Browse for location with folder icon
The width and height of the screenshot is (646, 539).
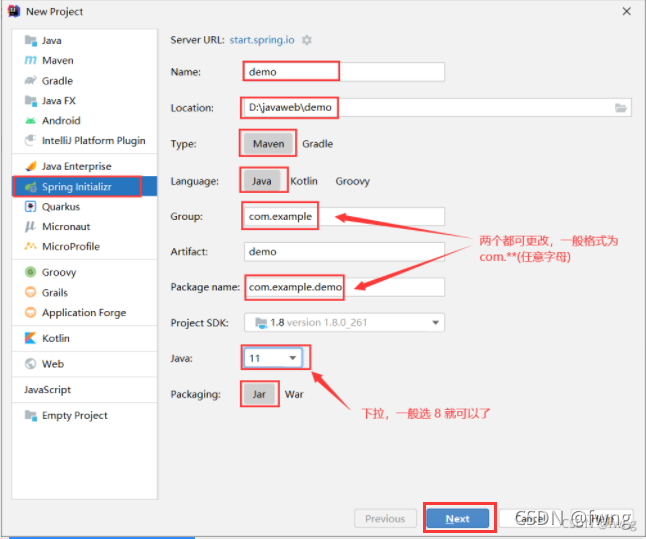point(620,108)
